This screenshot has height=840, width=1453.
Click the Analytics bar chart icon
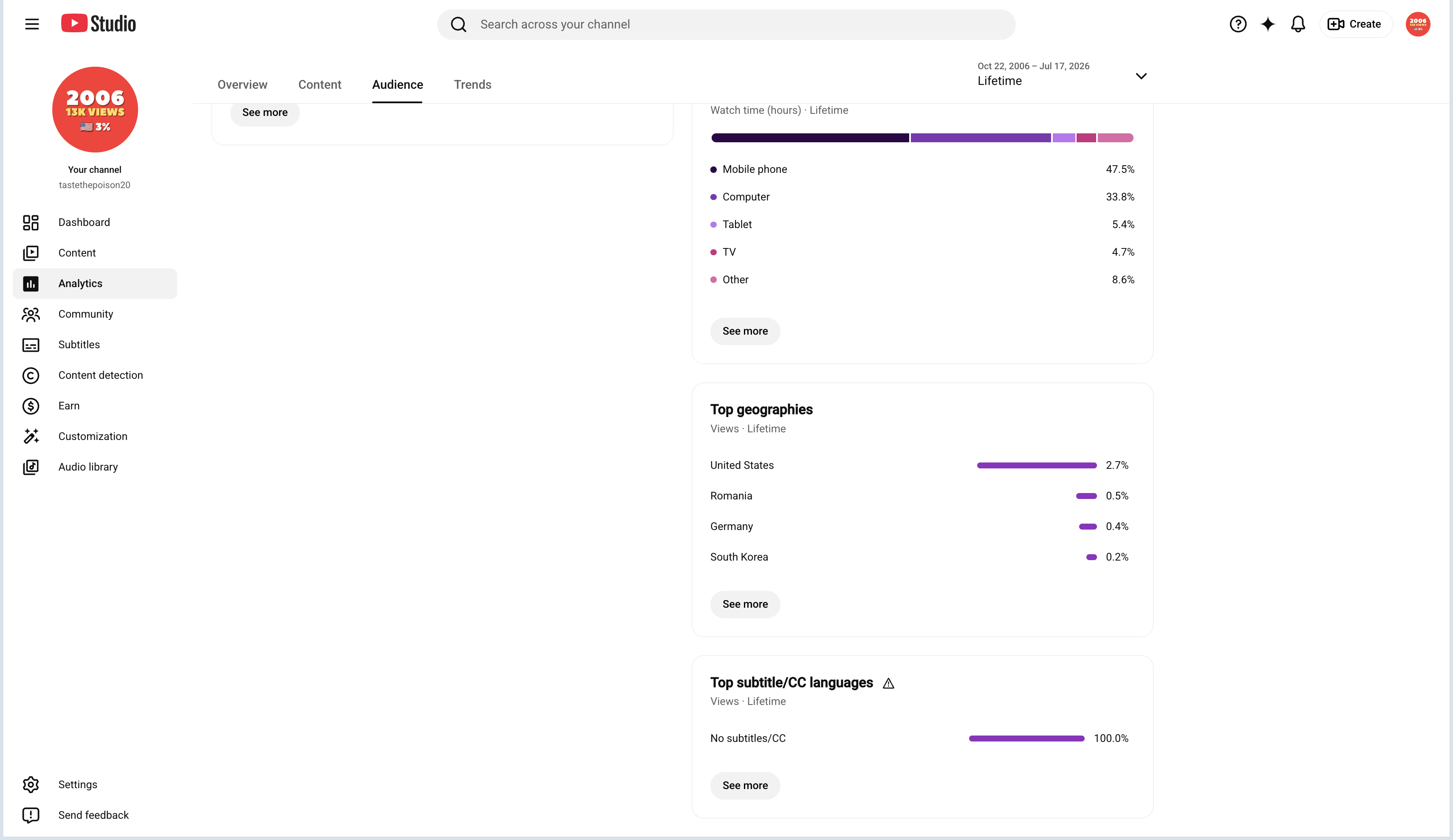31,284
